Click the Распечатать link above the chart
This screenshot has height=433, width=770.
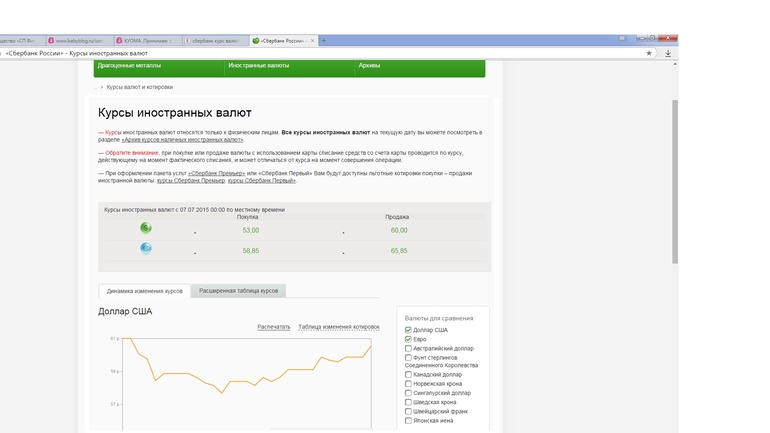(x=273, y=326)
